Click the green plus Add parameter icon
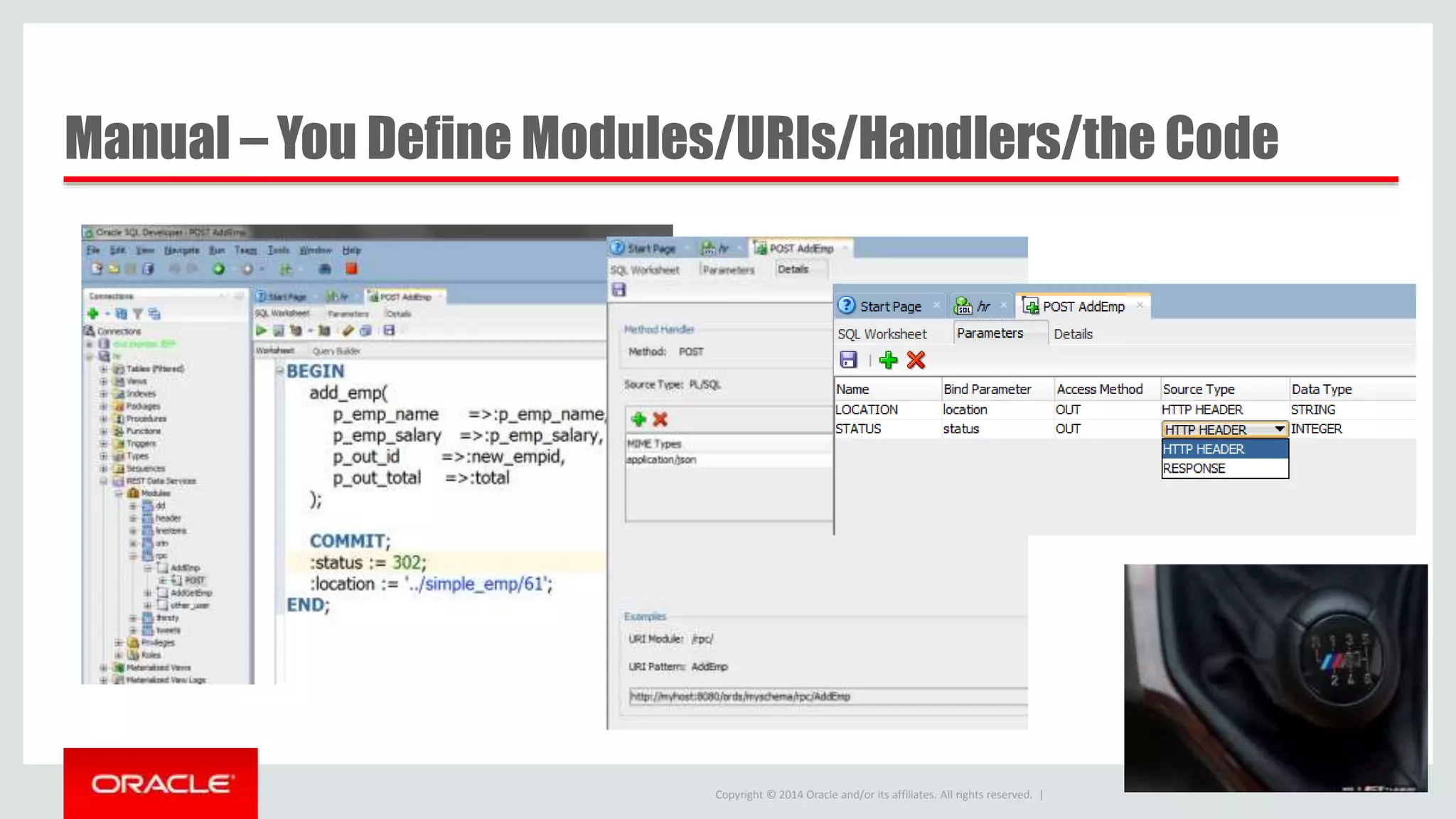This screenshot has height=819, width=1456. coord(888,360)
